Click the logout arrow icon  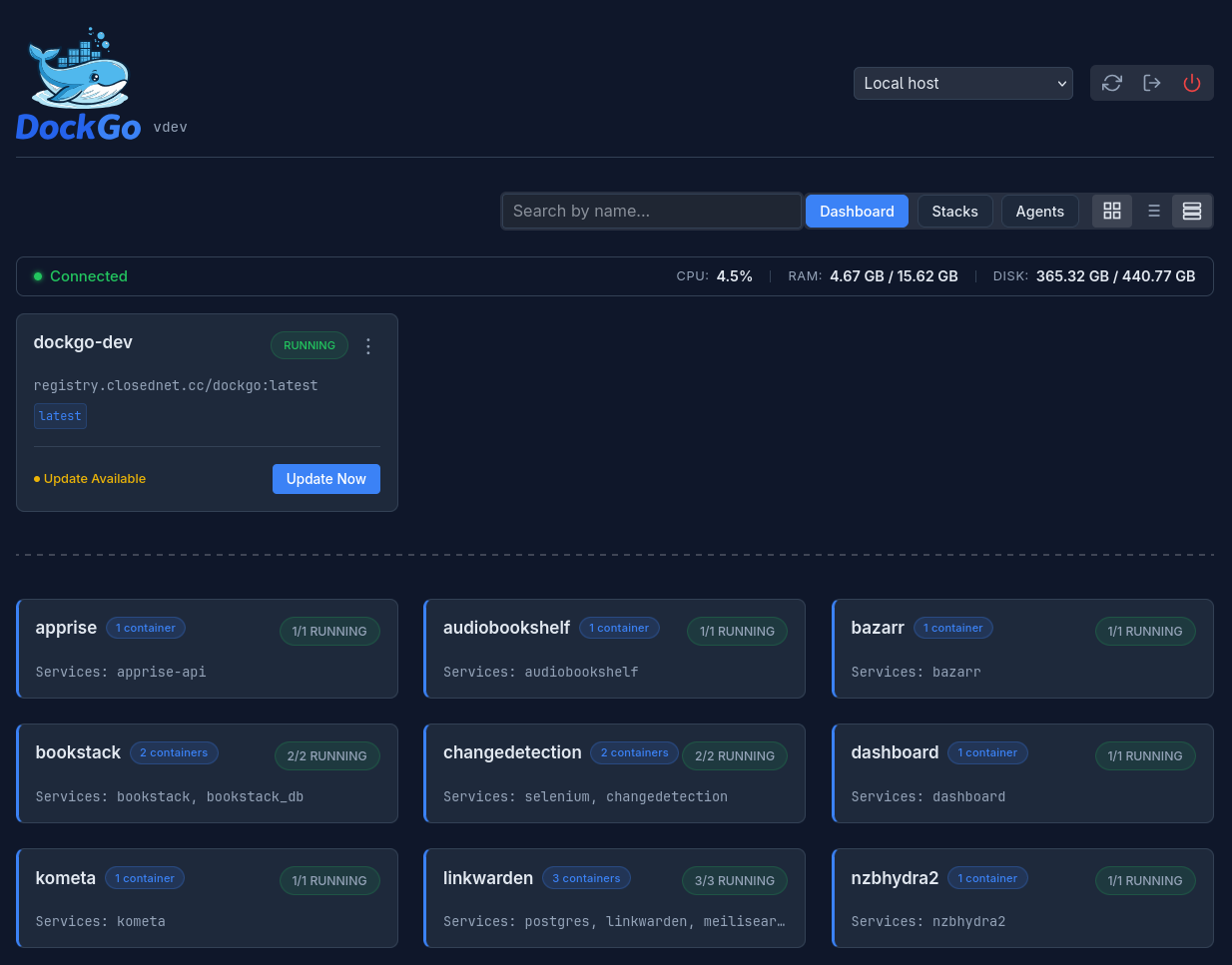point(1152,83)
